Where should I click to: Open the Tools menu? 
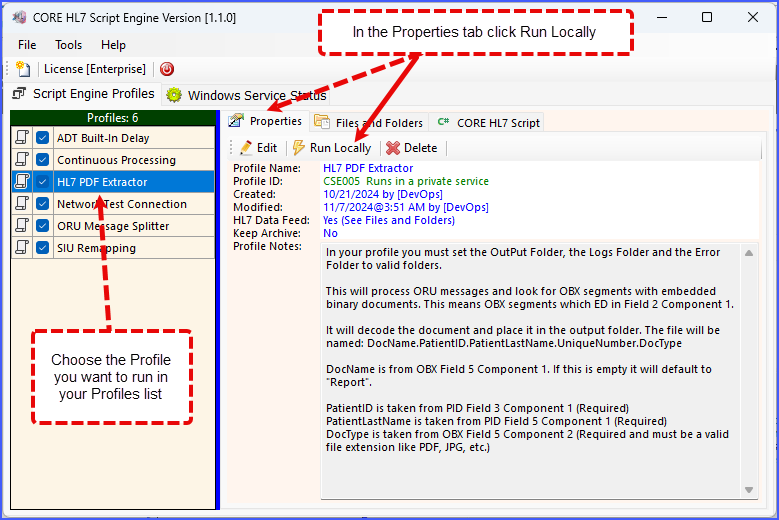click(x=69, y=45)
